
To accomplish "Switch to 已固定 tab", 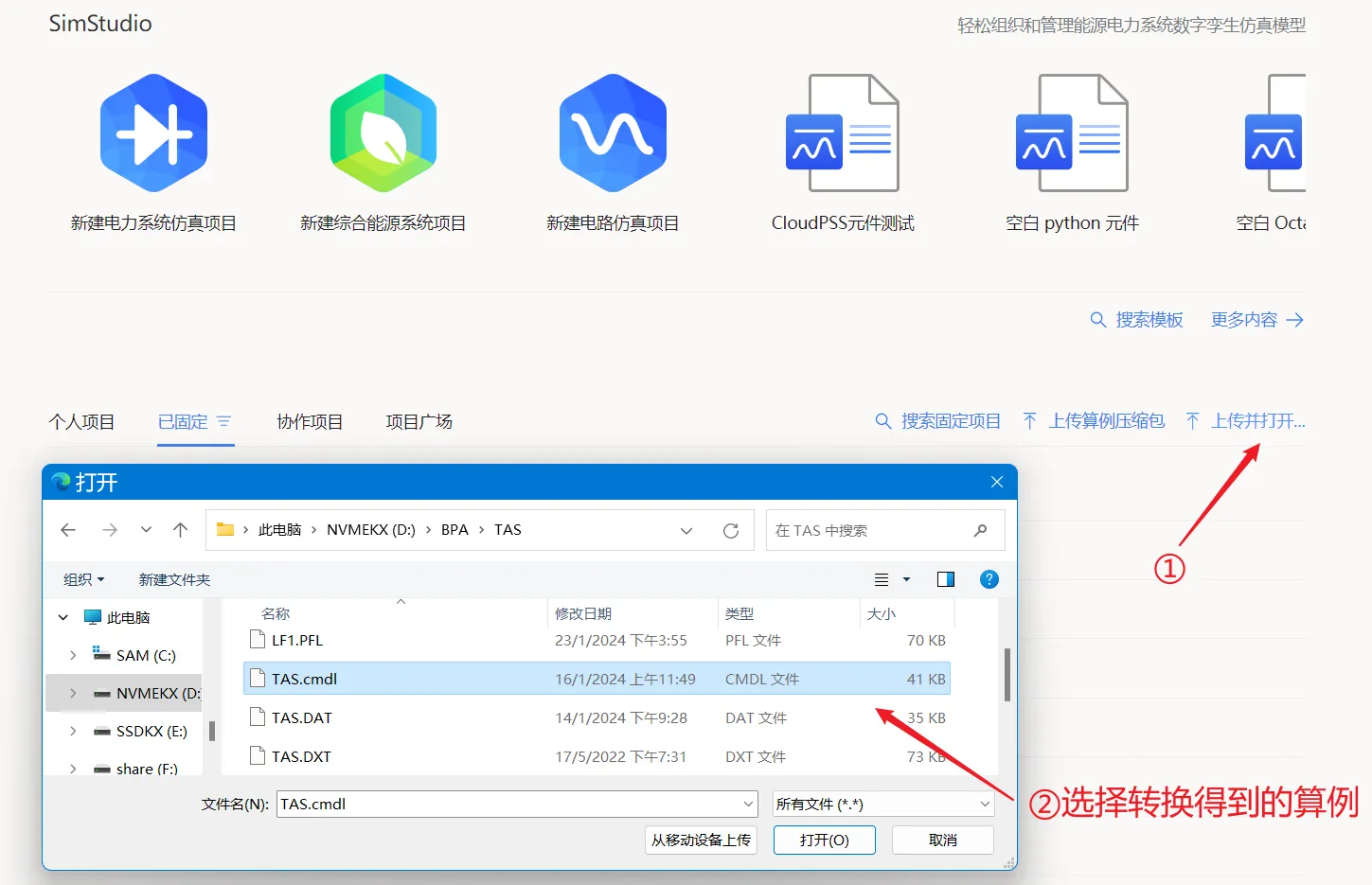I will (x=183, y=421).
